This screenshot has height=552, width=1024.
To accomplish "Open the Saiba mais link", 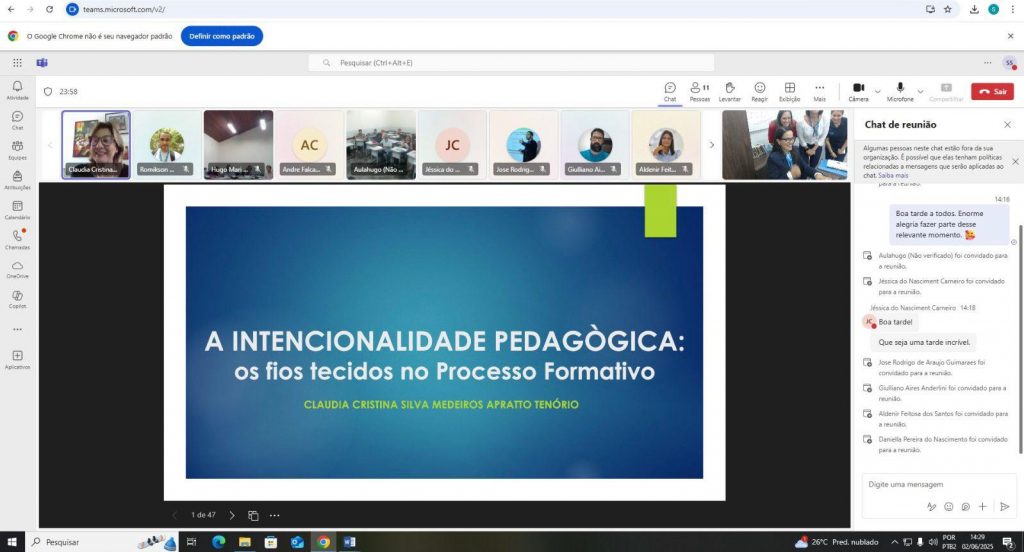I will click(893, 175).
